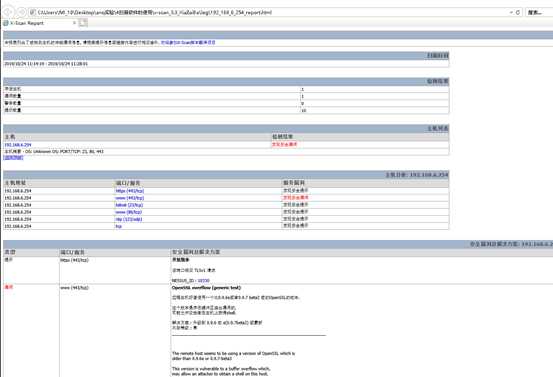Expand the address bar history dropdown arrow
Viewport: 553px width, 377px height.
coord(511,12)
